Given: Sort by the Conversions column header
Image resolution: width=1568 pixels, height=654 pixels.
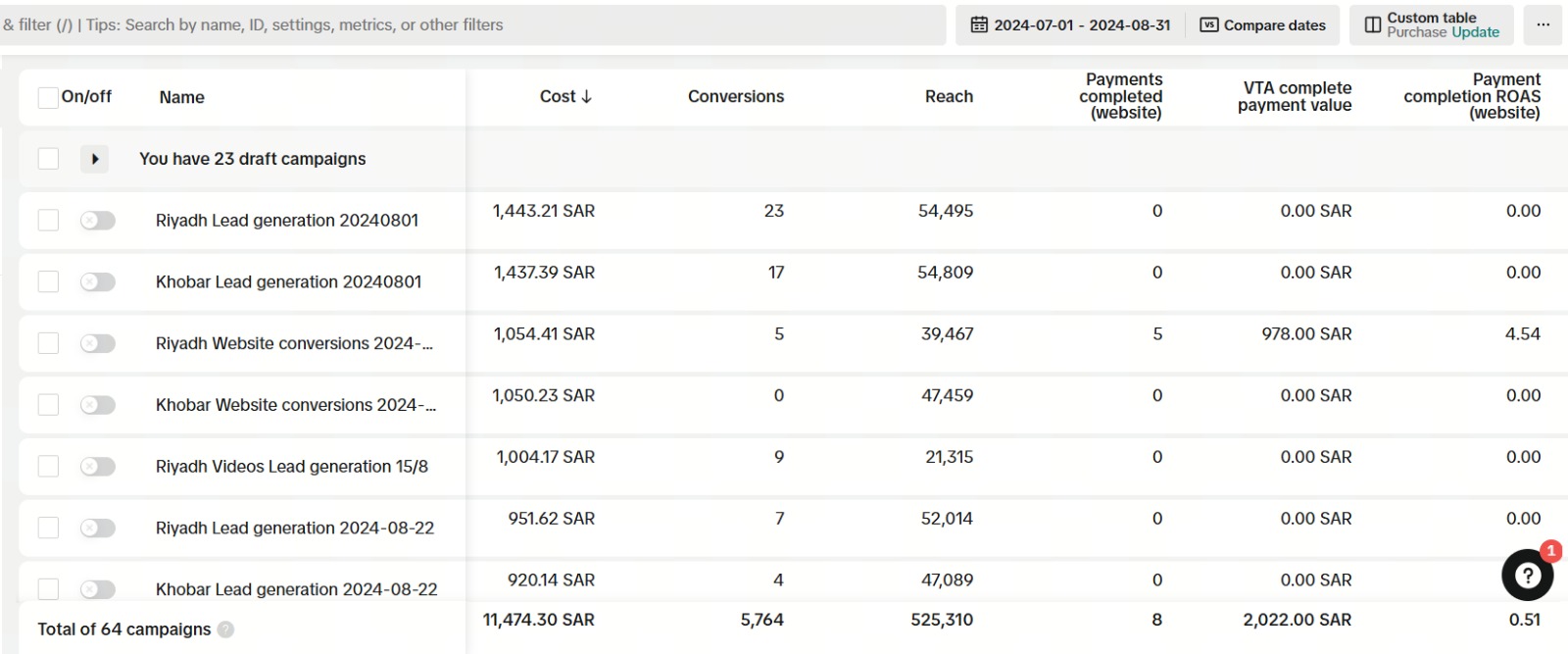Looking at the screenshot, I should [x=735, y=97].
